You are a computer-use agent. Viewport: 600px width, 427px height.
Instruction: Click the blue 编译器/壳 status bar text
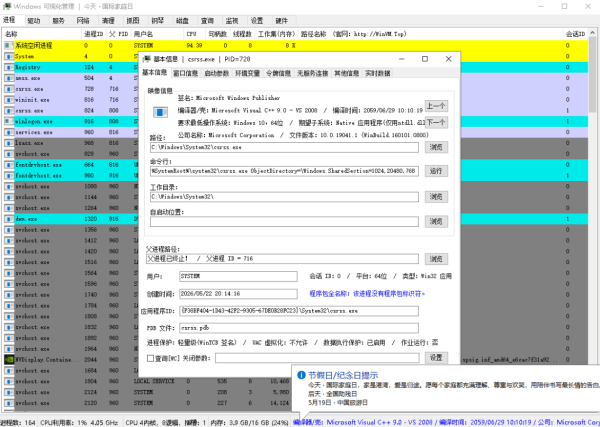[446, 422]
